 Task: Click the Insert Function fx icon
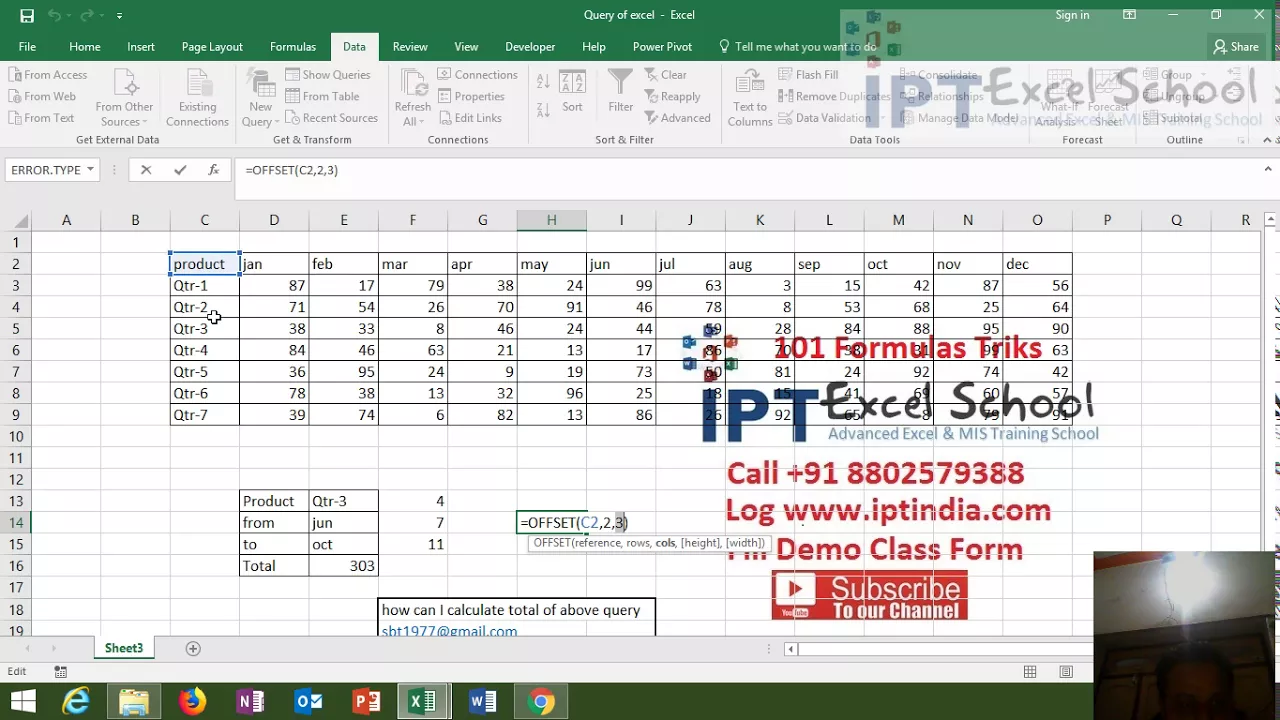(x=213, y=170)
